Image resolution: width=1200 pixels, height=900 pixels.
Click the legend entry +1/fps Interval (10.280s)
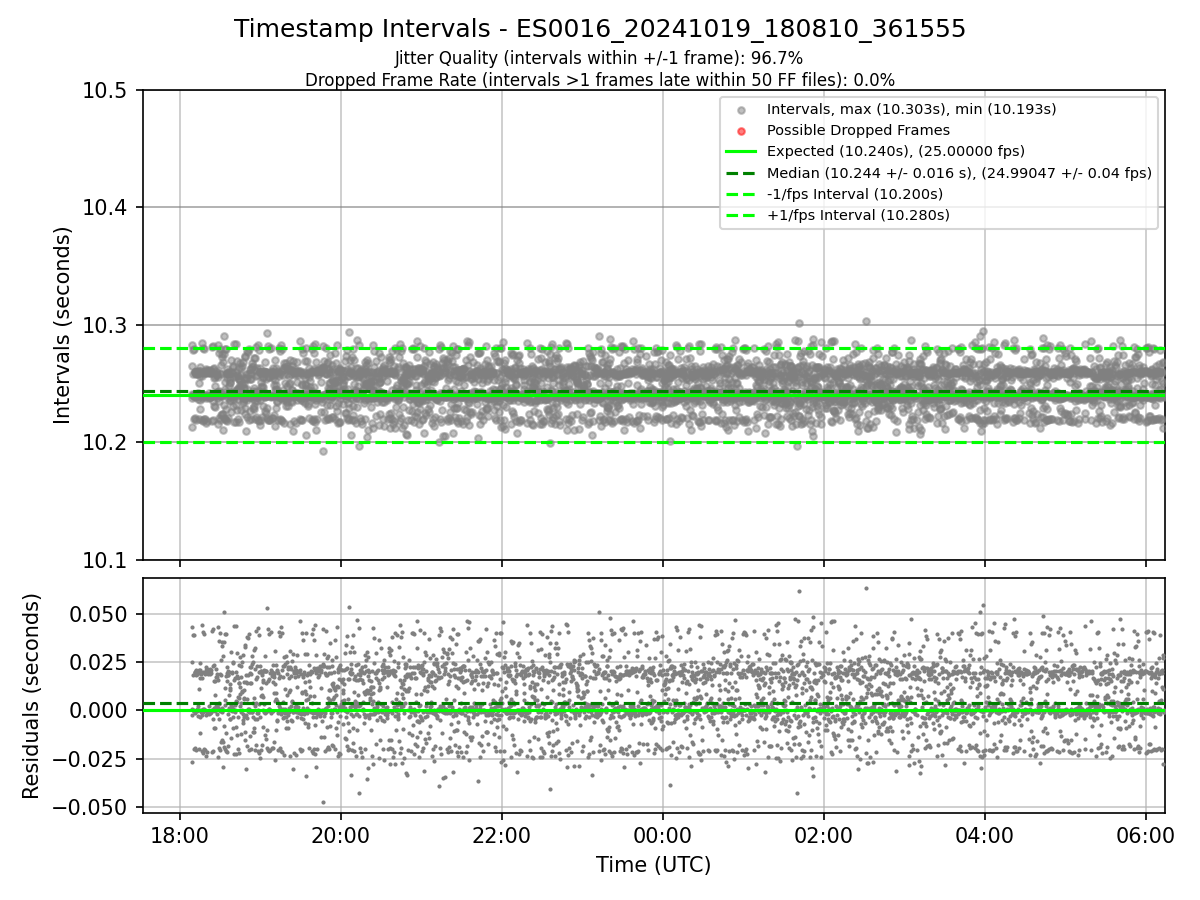[858, 214]
